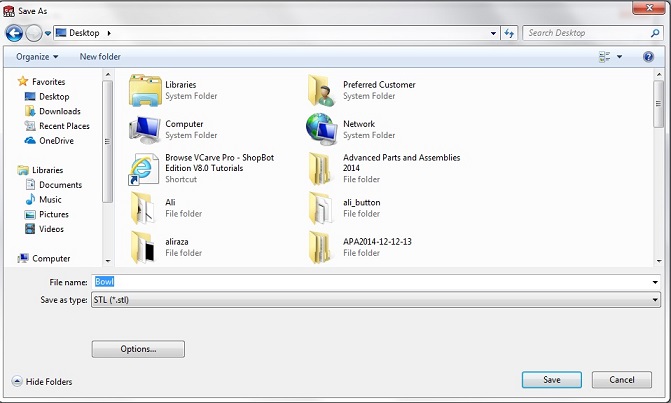Click navigation pane scroll down arrow

pyautogui.click(x=107, y=261)
